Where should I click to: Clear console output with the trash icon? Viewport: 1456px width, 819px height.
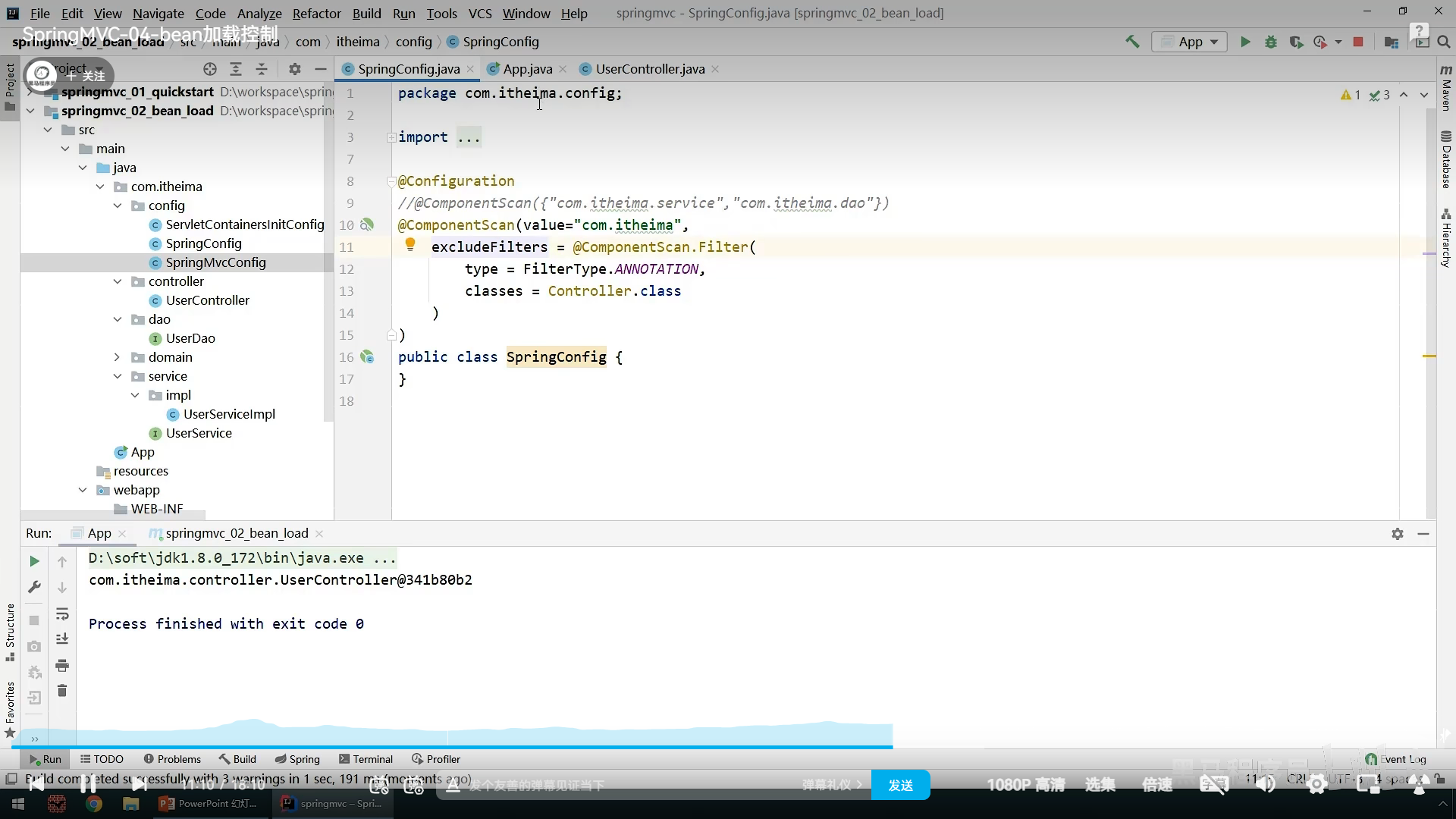click(62, 691)
